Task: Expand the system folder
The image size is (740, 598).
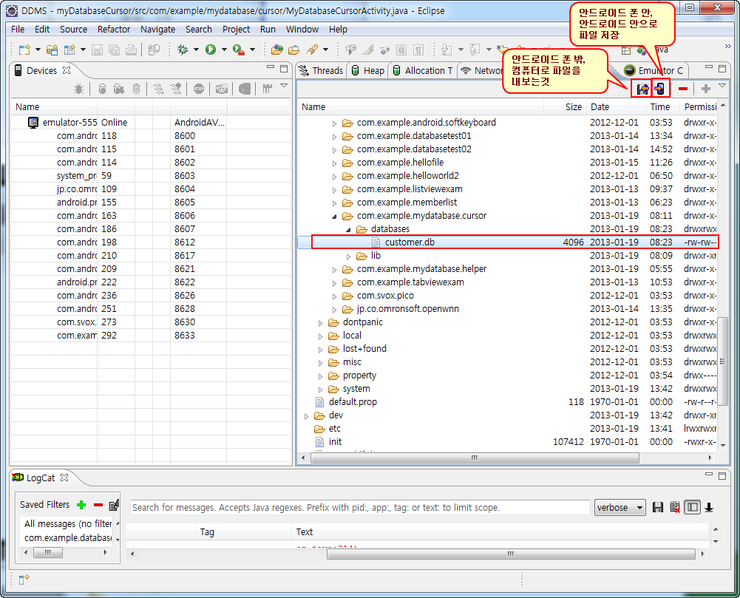Action: click(320, 390)
